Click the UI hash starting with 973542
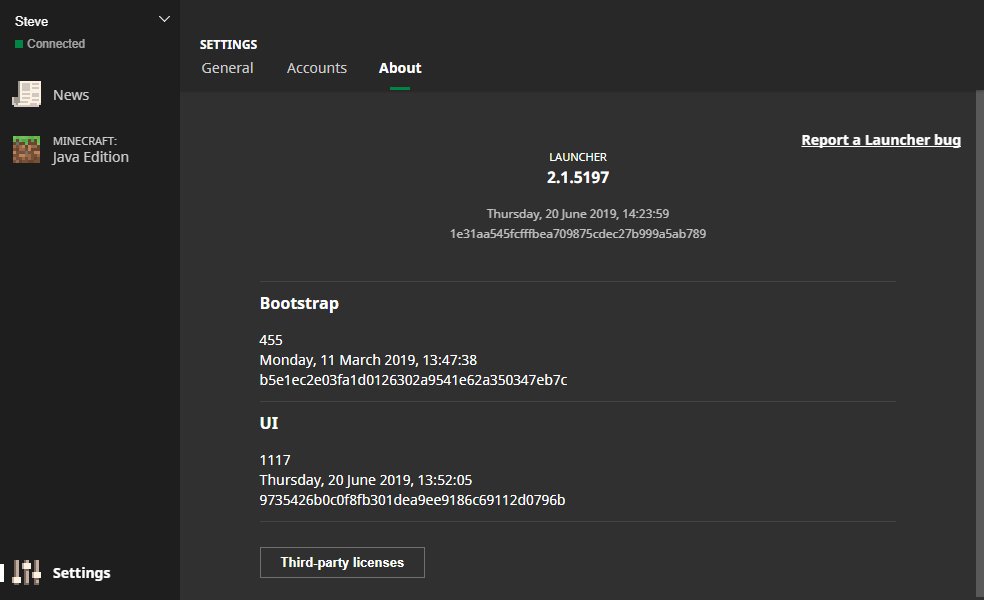The height and width of the screenshot is (600, 984). pyautogui.click(x=412, y=500)
